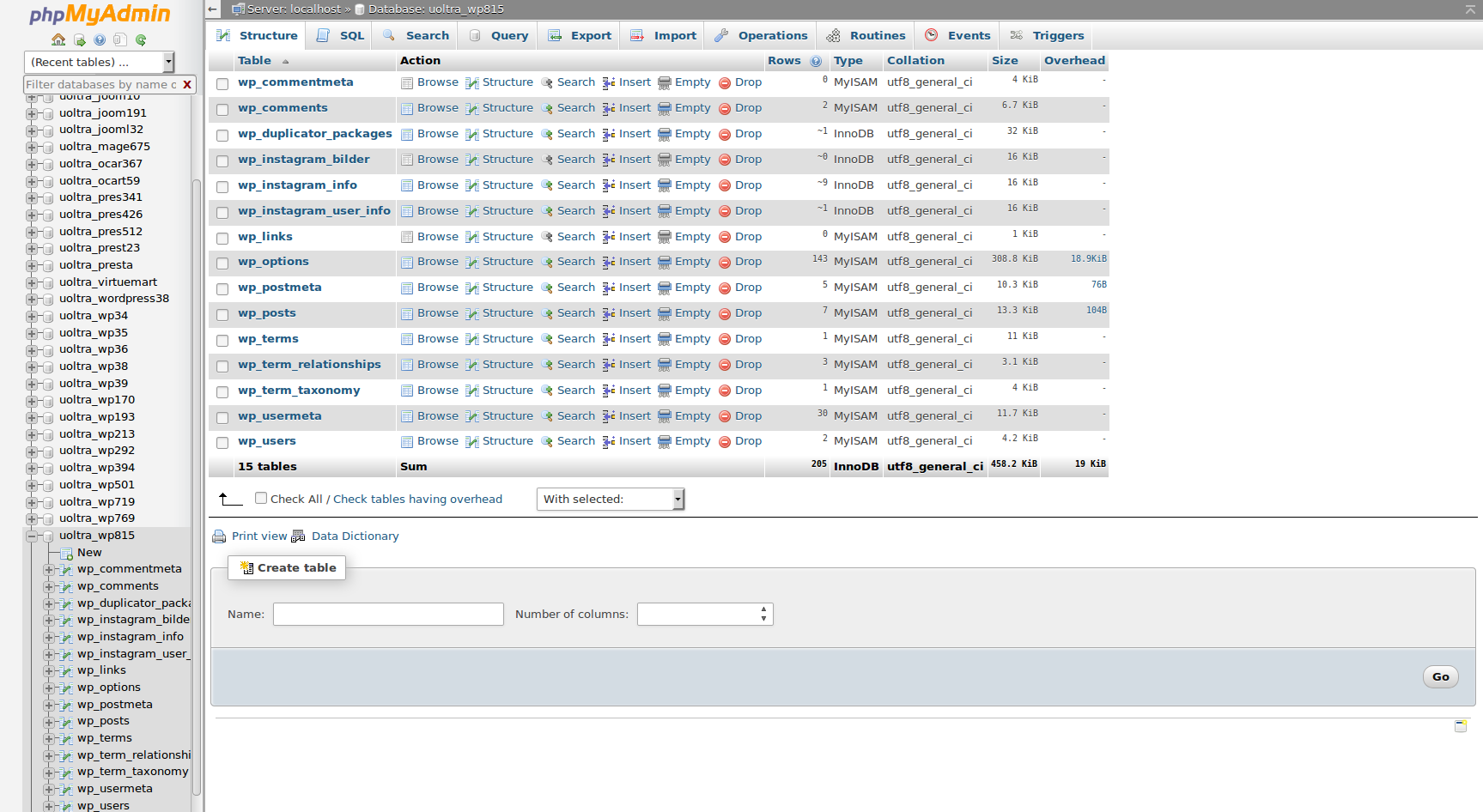Click the Go button

click(1440, 676)
